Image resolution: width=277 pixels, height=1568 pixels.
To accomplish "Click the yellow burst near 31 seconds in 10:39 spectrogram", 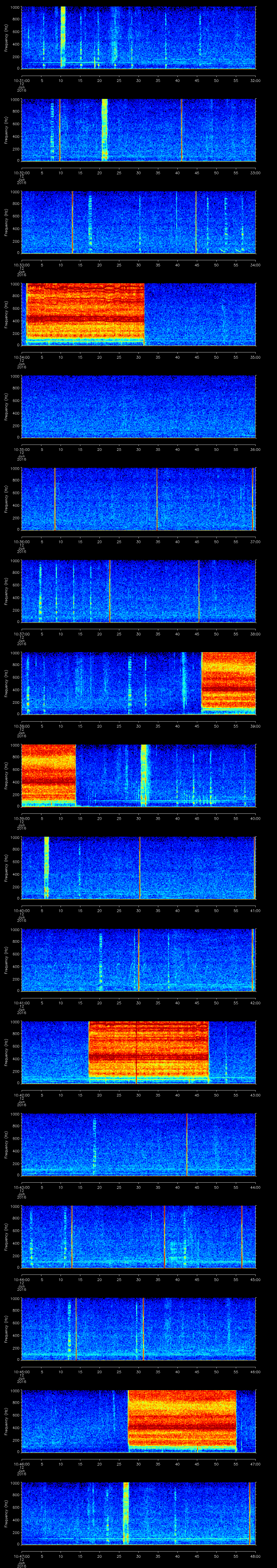I will click(144, 775).
